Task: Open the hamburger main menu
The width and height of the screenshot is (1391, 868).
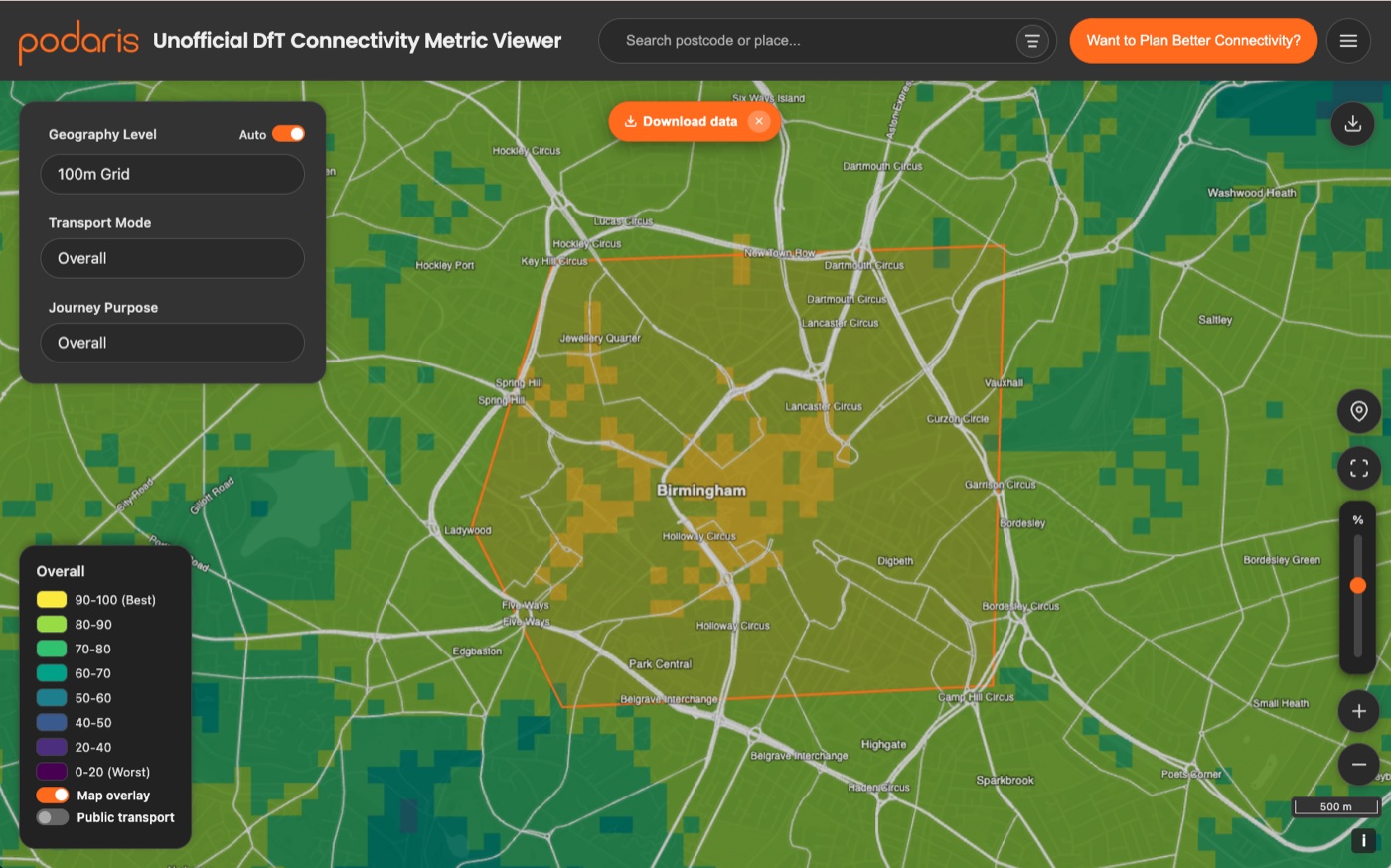Action: [1348, 41]
